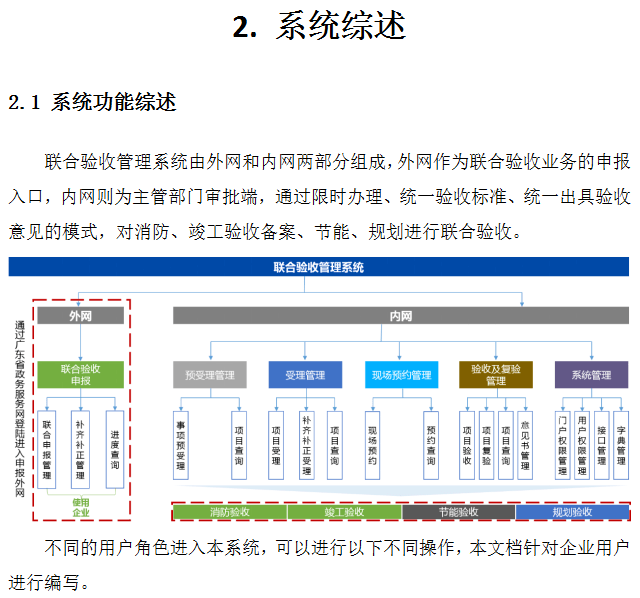
Task: Click the gray 预受理管理 box
Action: click(209, 375)
